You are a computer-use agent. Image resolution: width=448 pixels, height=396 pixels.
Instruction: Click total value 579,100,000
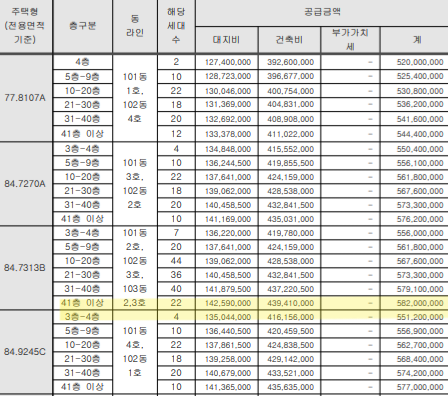pos(420,289)
